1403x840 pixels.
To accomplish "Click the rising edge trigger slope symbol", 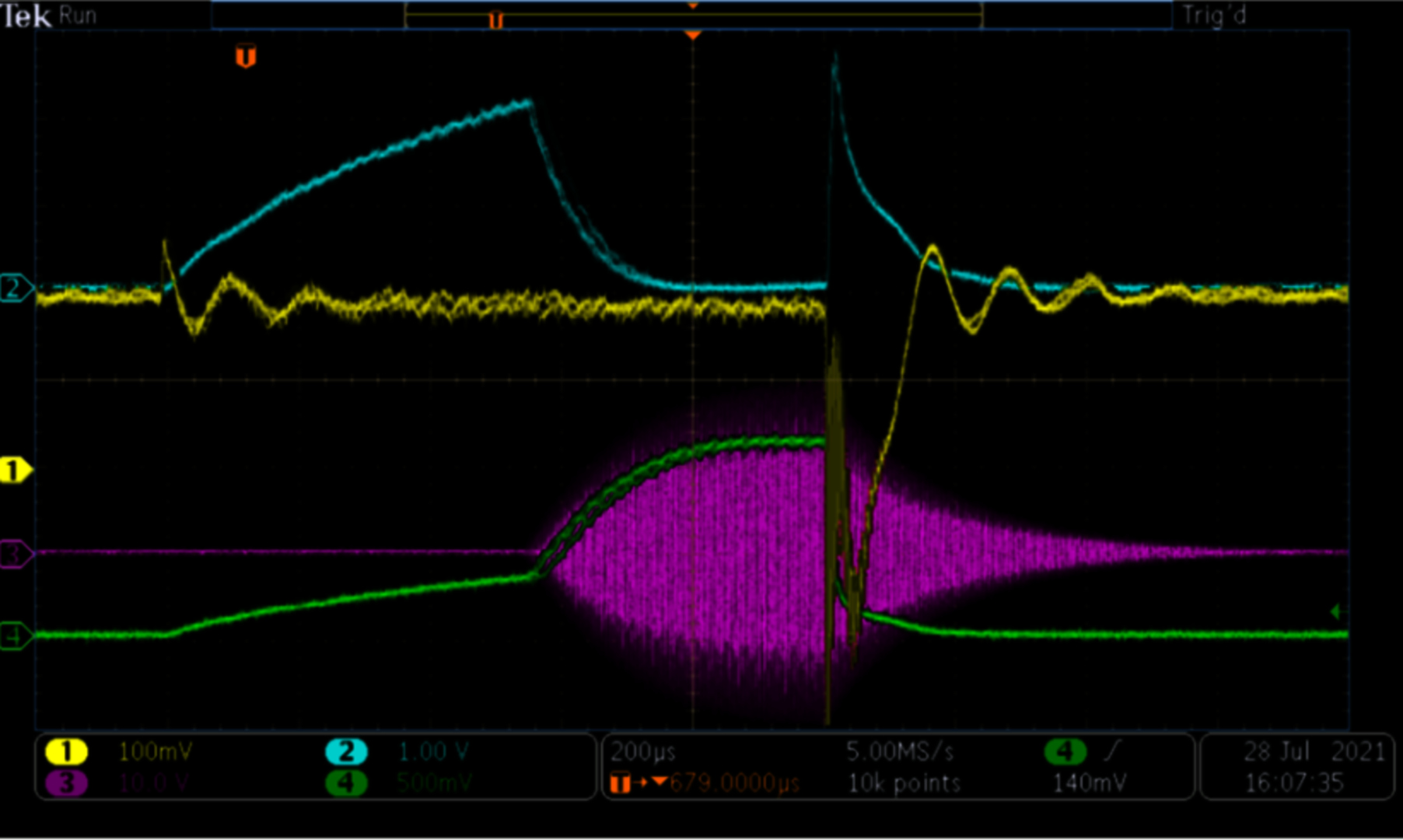I will tap(1114, 751).
